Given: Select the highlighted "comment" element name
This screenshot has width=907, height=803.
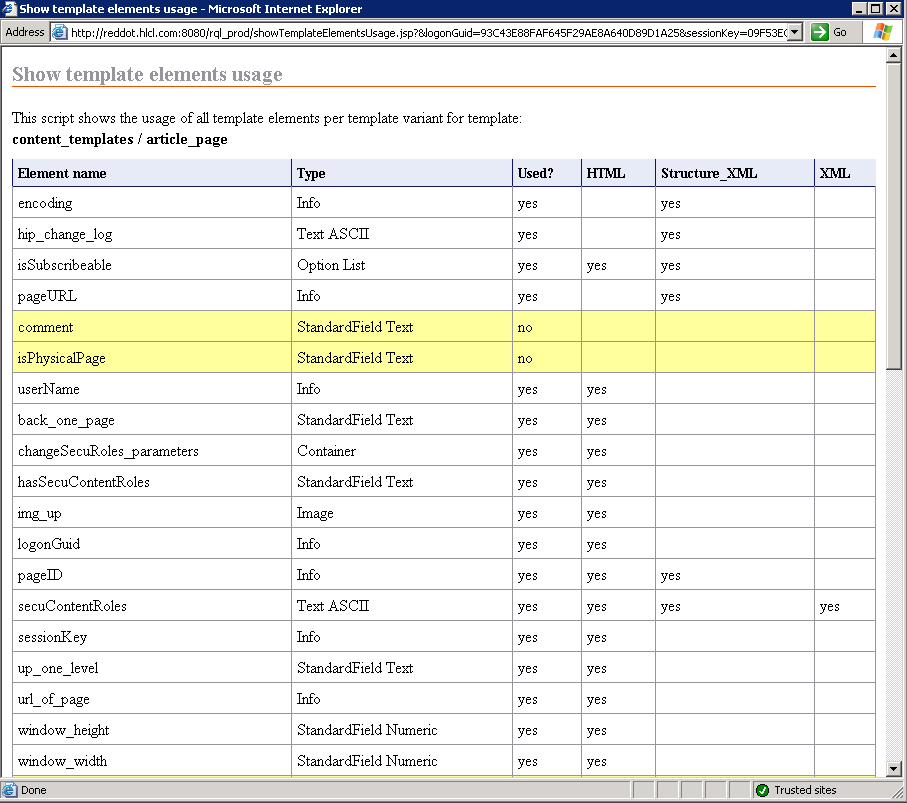Looking at the screenshot, I should (46, 327).
